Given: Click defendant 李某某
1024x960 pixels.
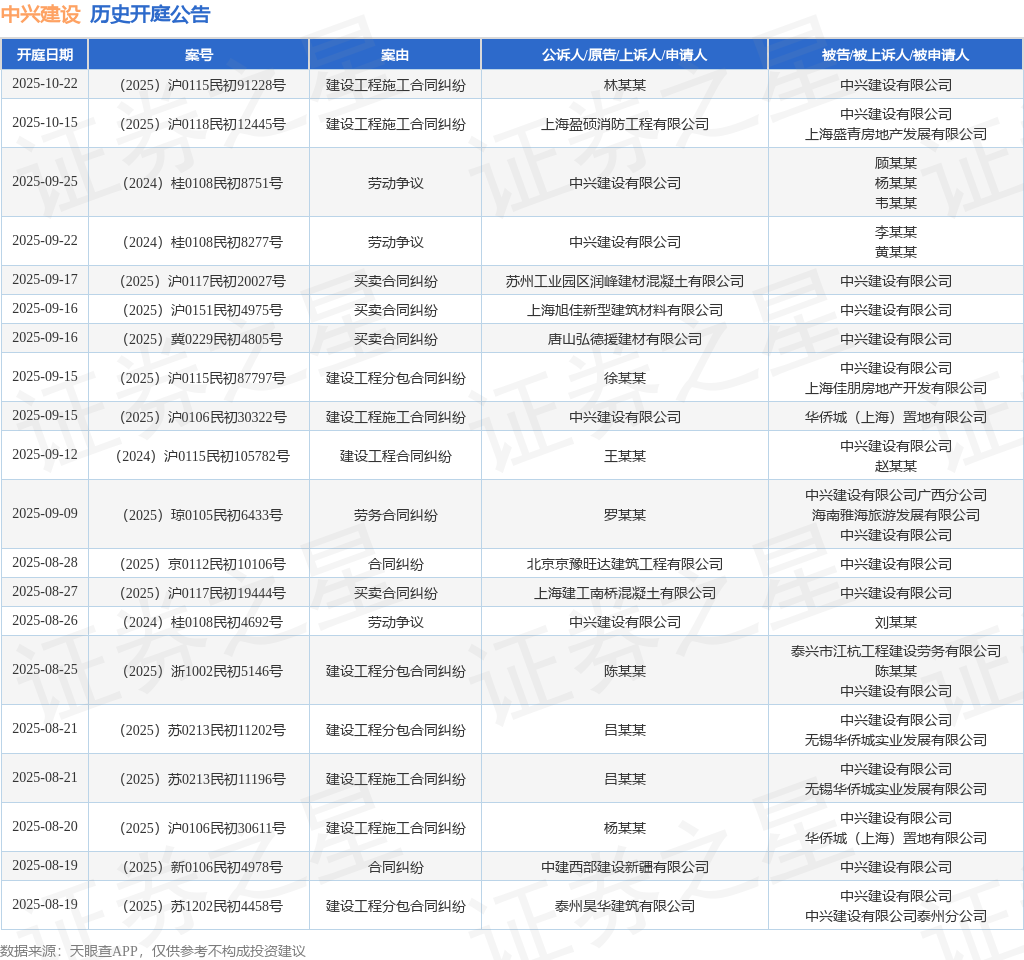Looking at the screenshot, I should pyautogui.click(x=895, y=232).
